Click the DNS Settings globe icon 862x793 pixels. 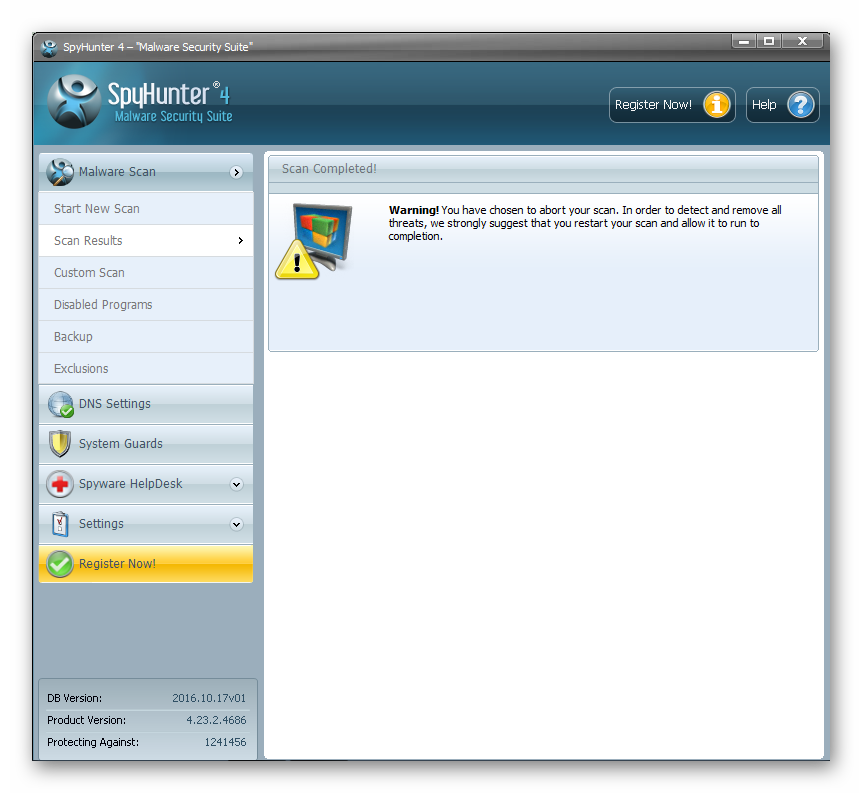pos(60,404)
